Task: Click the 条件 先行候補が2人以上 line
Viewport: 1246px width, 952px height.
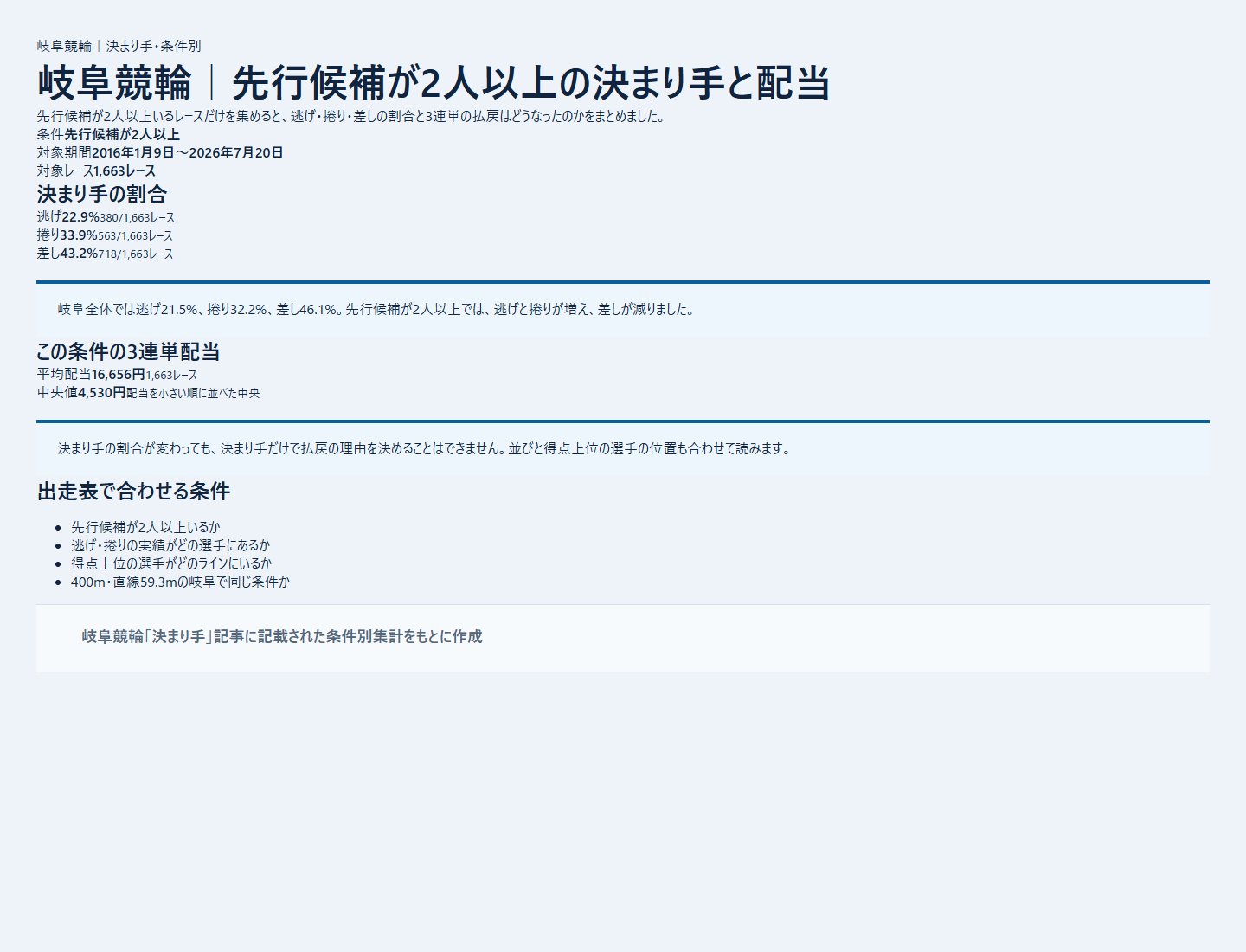Action: [x=108, y=134]
